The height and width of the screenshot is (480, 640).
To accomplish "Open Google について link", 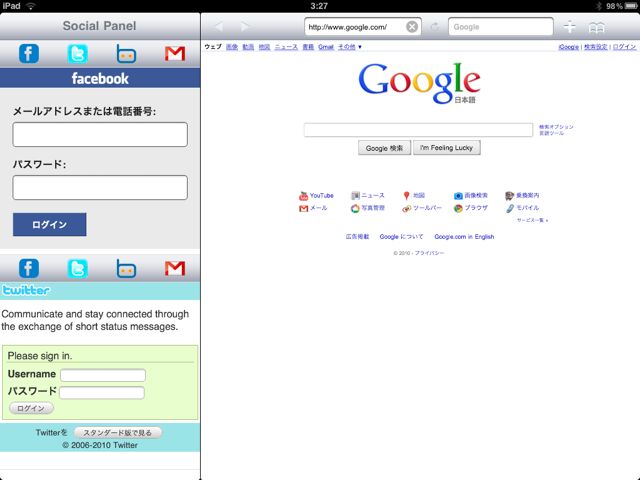I will point(402,237).
